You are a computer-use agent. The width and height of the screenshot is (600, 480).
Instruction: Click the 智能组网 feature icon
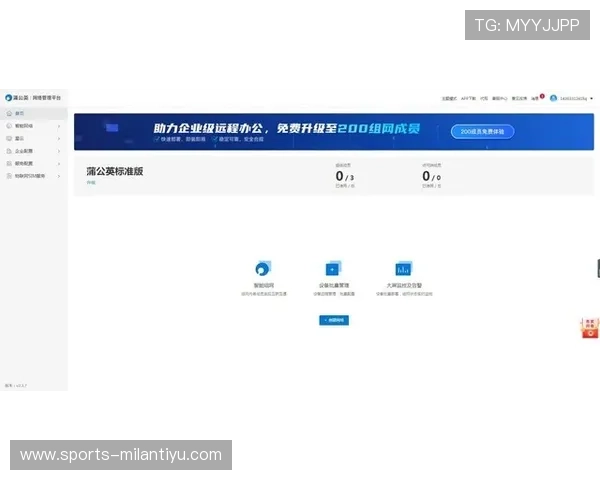click(x=263, y=269)
